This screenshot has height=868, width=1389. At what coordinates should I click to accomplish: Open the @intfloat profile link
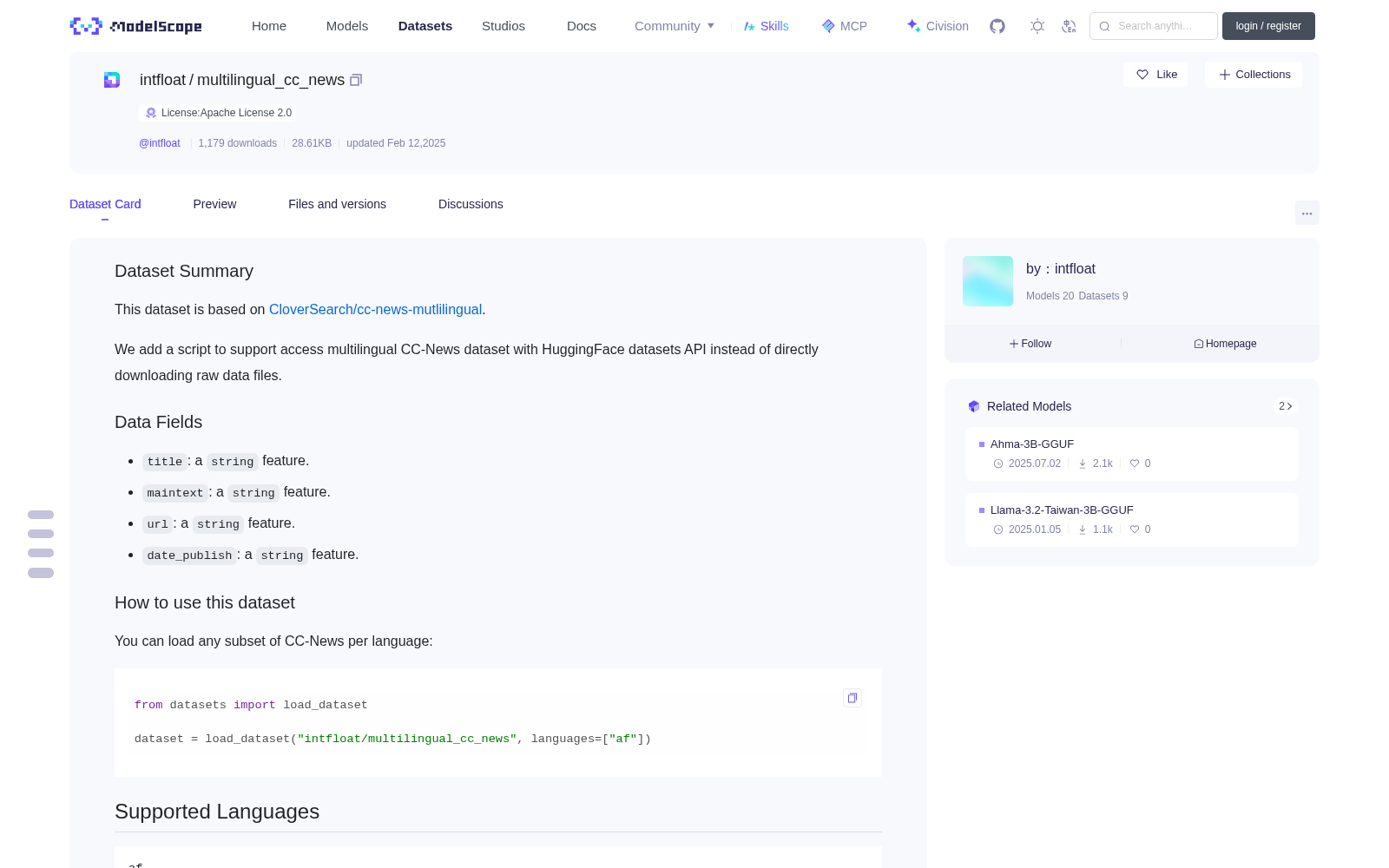pos(160,143)
